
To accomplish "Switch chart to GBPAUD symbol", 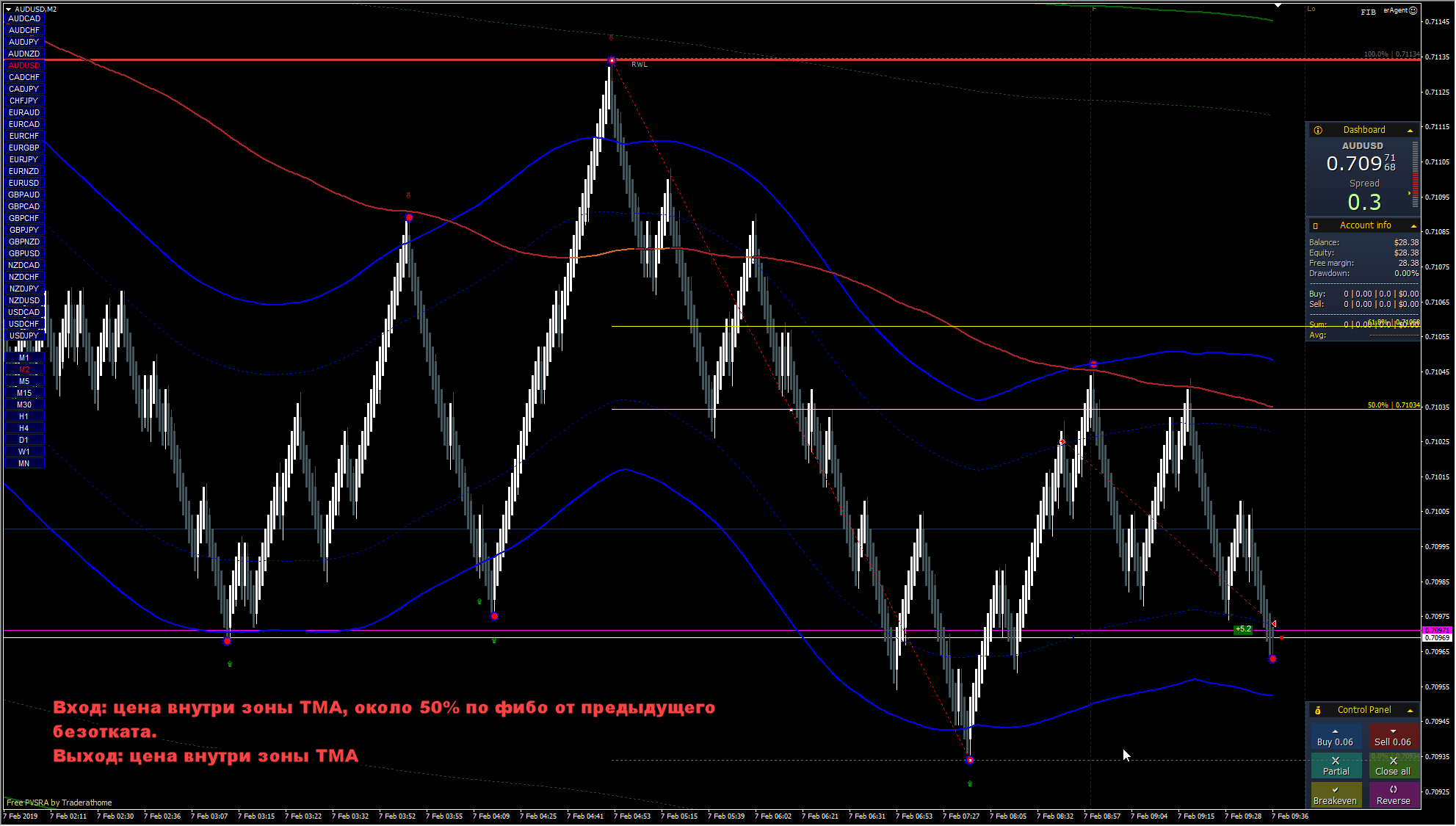I will tap(24, 195).
